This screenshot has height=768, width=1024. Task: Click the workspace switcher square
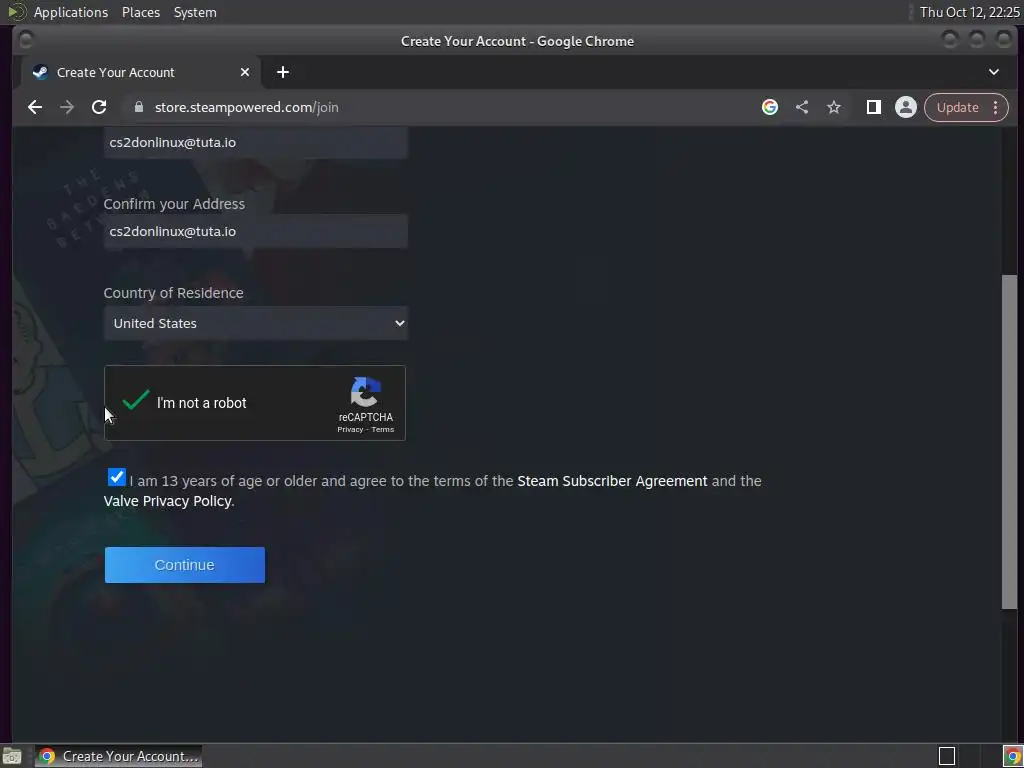(x=947, y=756)
